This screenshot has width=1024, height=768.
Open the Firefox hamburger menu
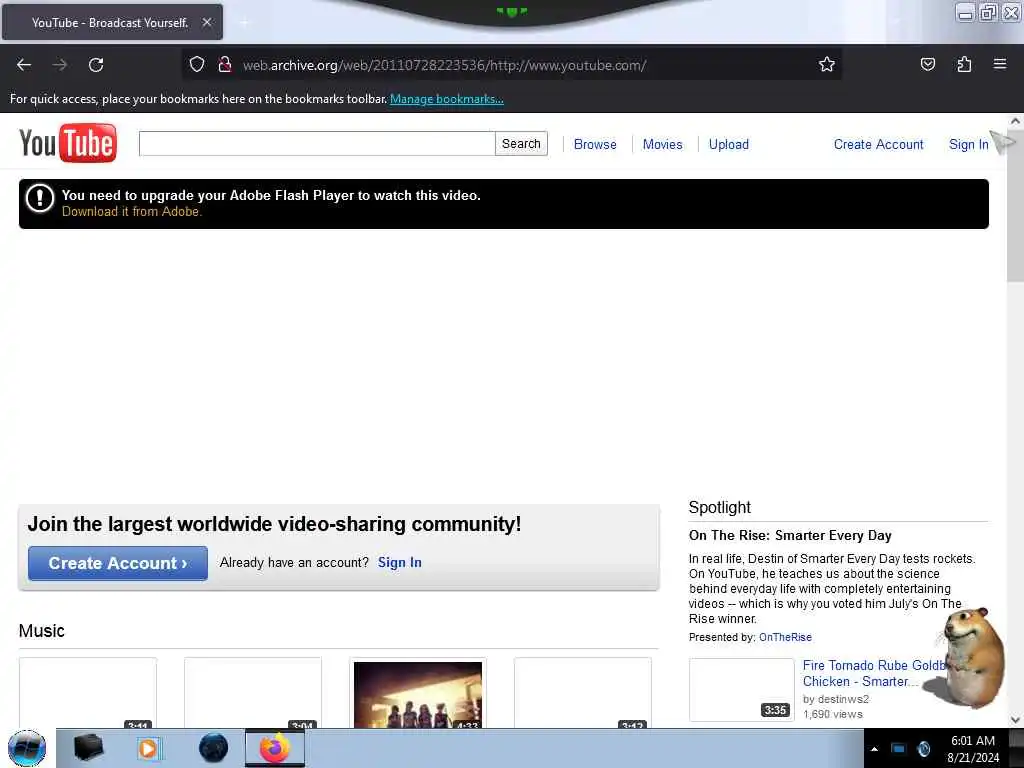(1000, 64)
